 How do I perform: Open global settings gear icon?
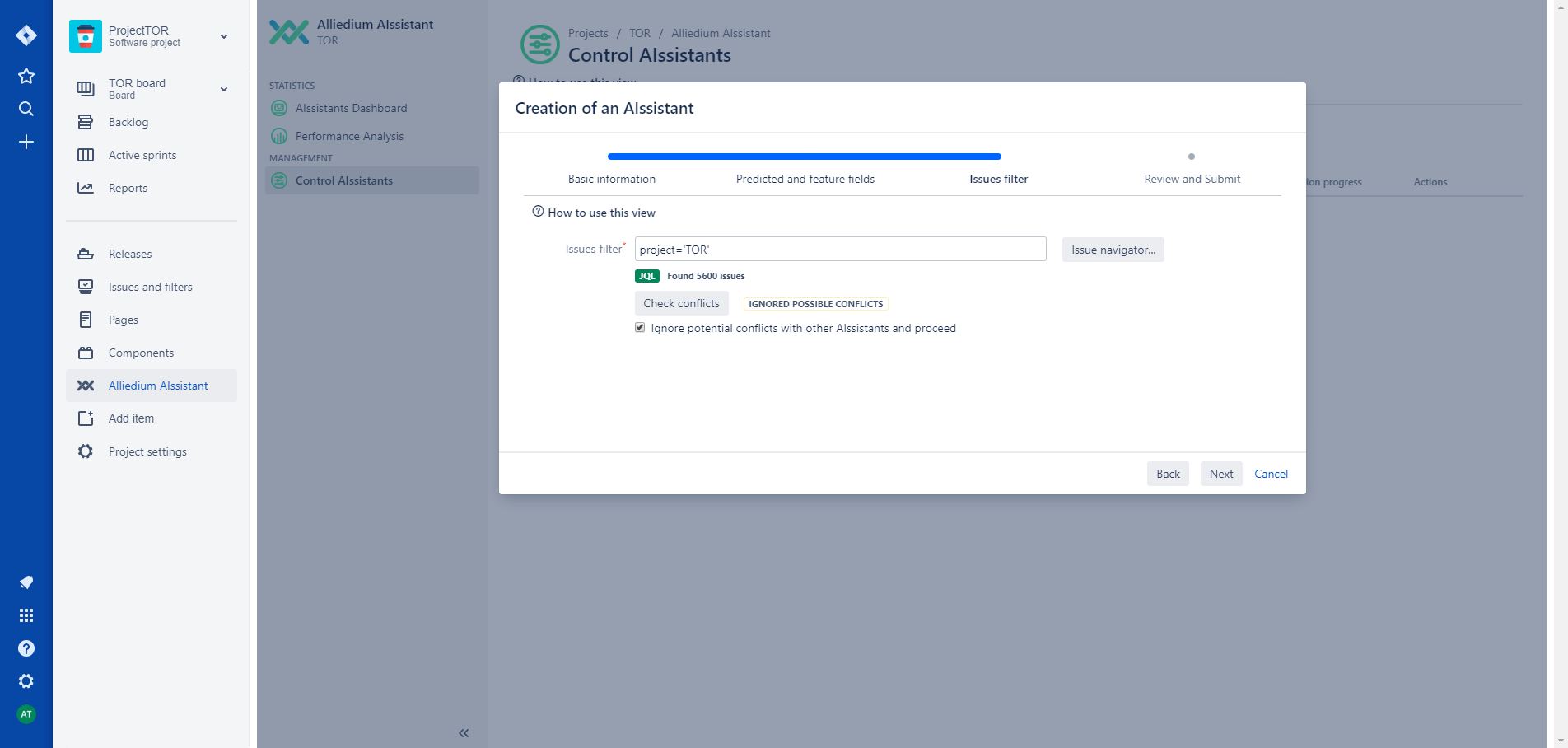click(26, 681)
